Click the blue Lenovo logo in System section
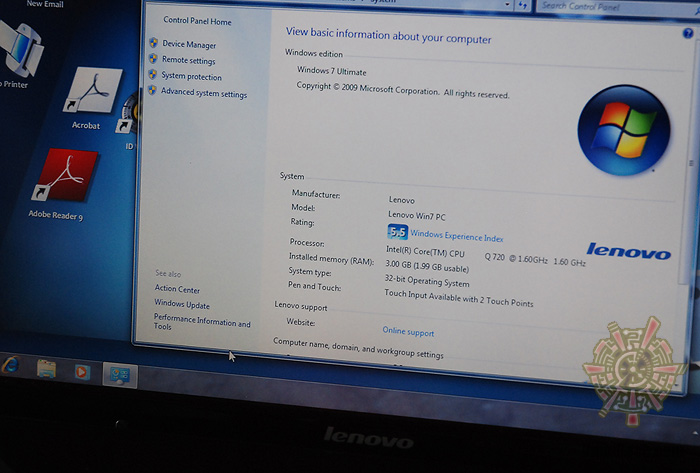 point(629,251)
